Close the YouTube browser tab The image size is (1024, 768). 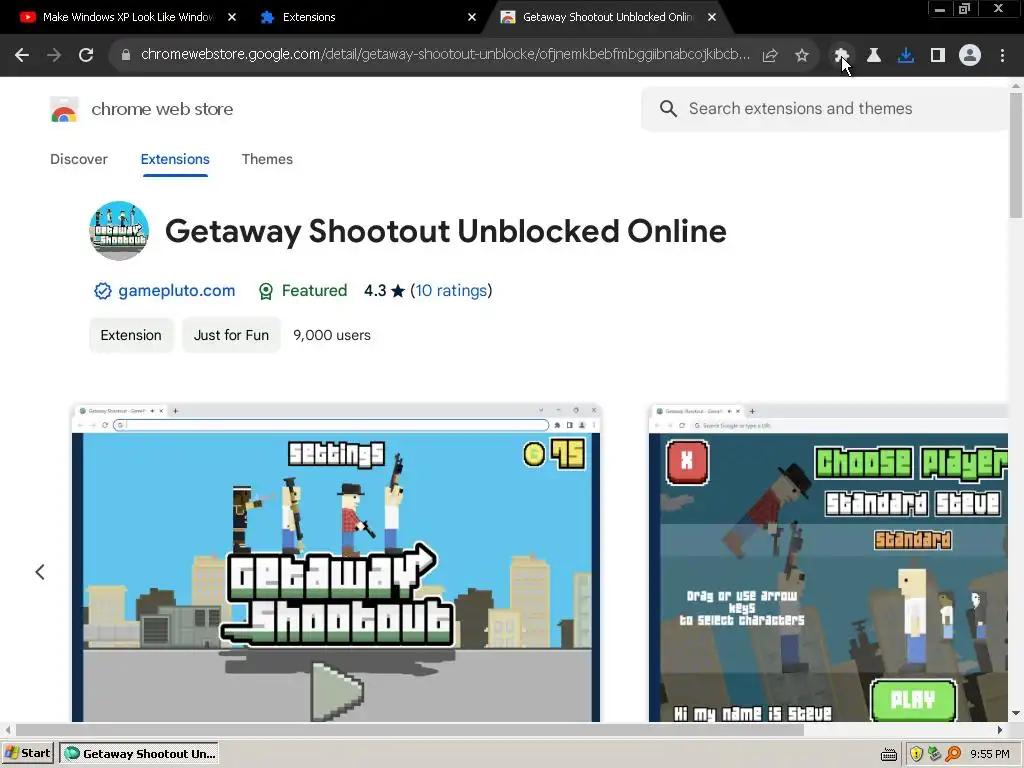232,17
